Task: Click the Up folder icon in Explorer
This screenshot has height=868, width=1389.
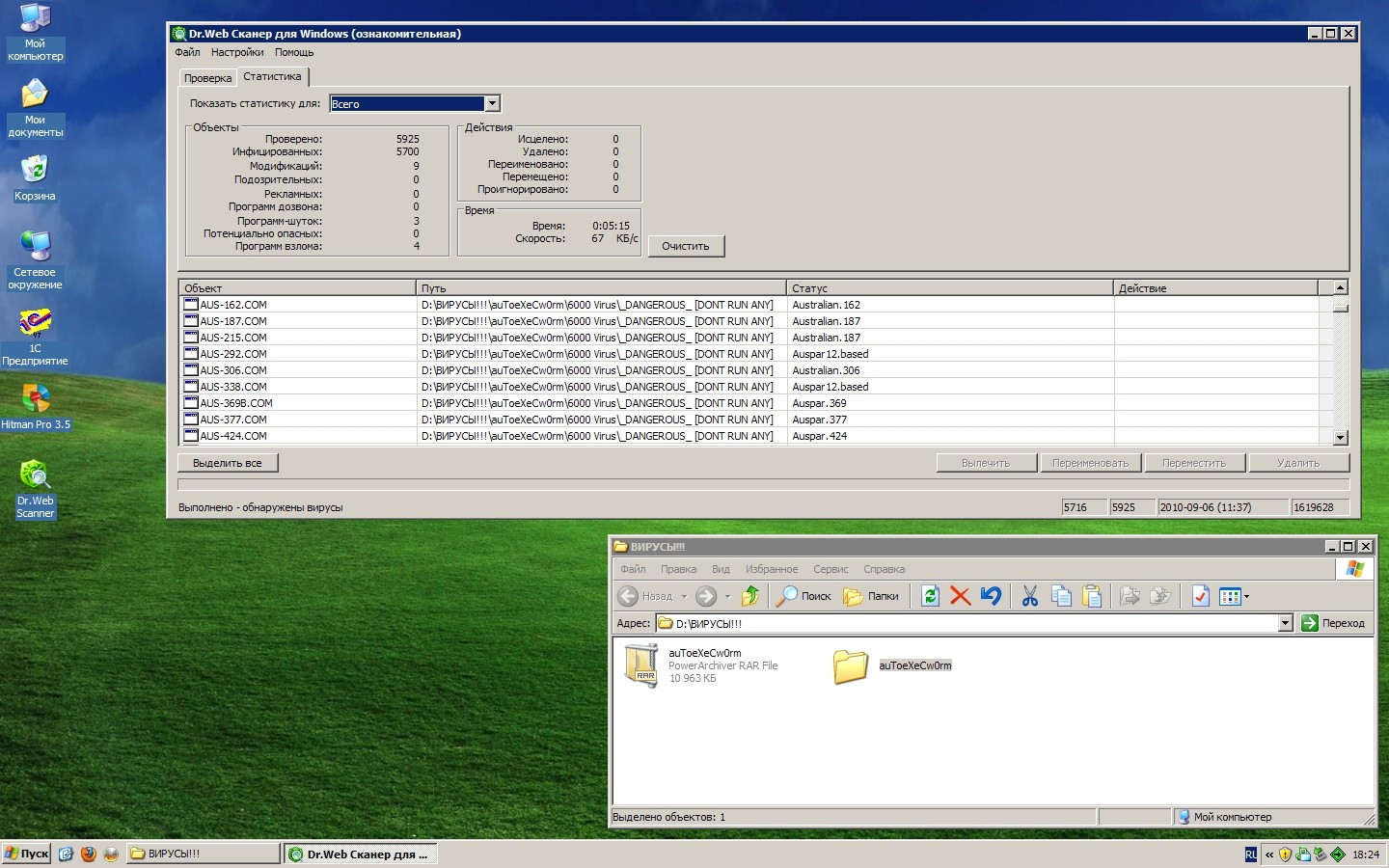Action: coord(749,596)
